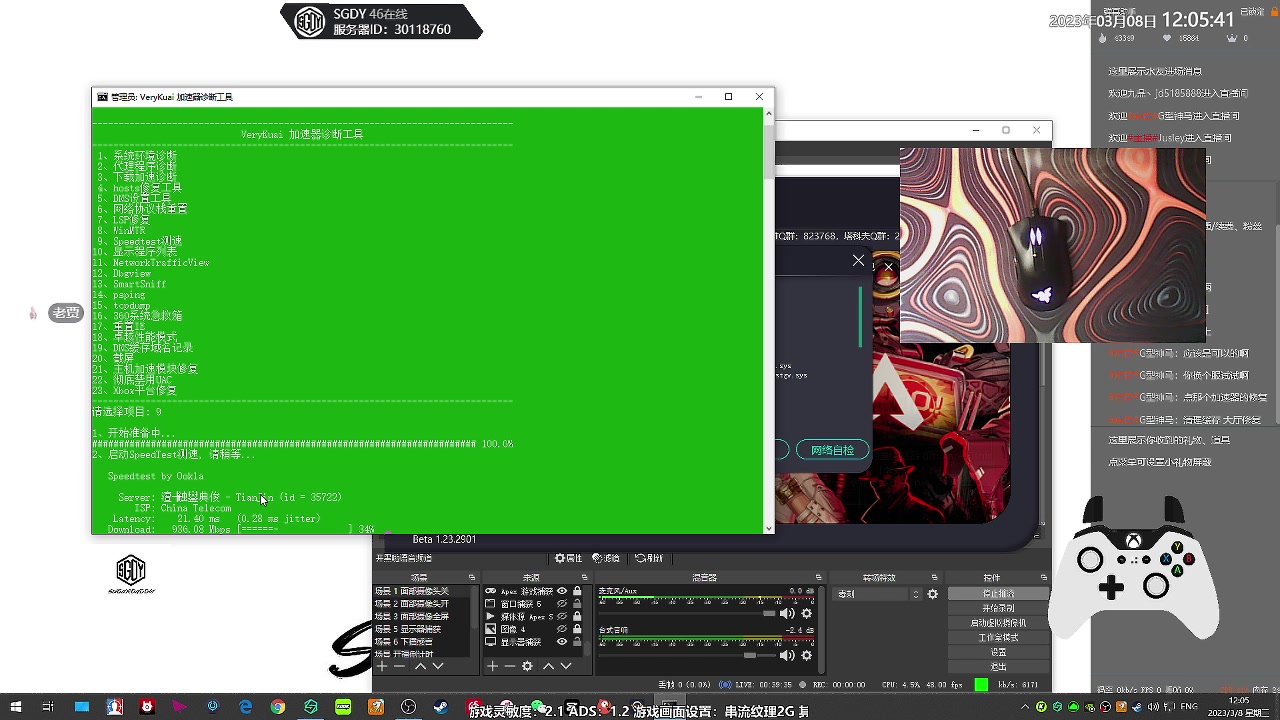Toggle lock on 窗口捕获 5 source
The height and width of the screenshot is (720, 1280).
click(577, 604)
